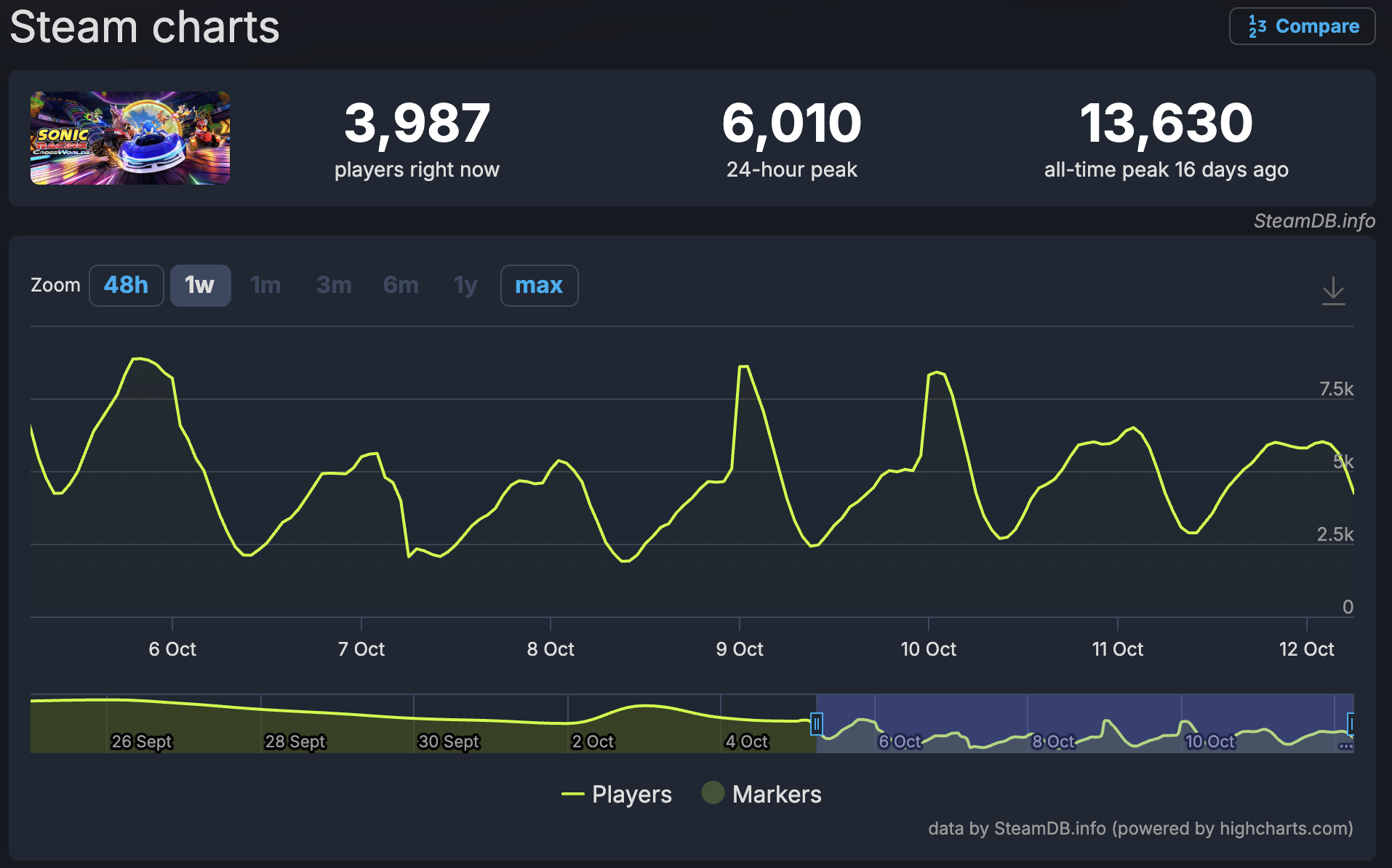Click the 10 Oct axis label
1392x868 pixels.
[x=929, y=649]
